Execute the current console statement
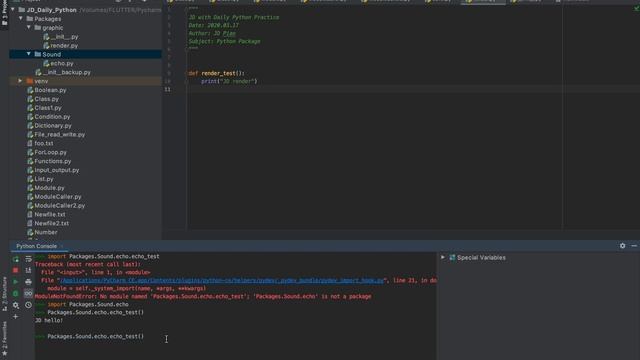The width and height of the screenshot is (640, 360). pos(16,282)
